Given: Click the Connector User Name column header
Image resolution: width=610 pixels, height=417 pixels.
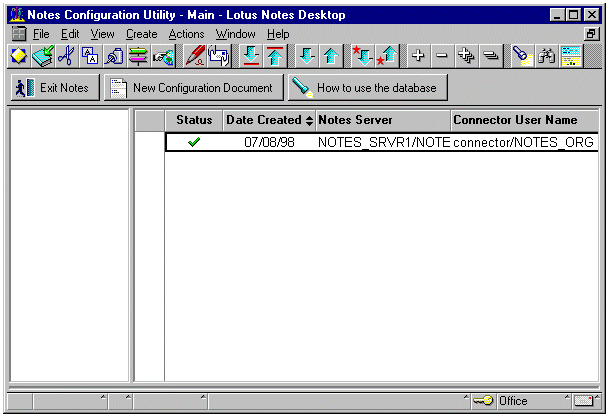Looking at the screenshot, I should (523, 120).
